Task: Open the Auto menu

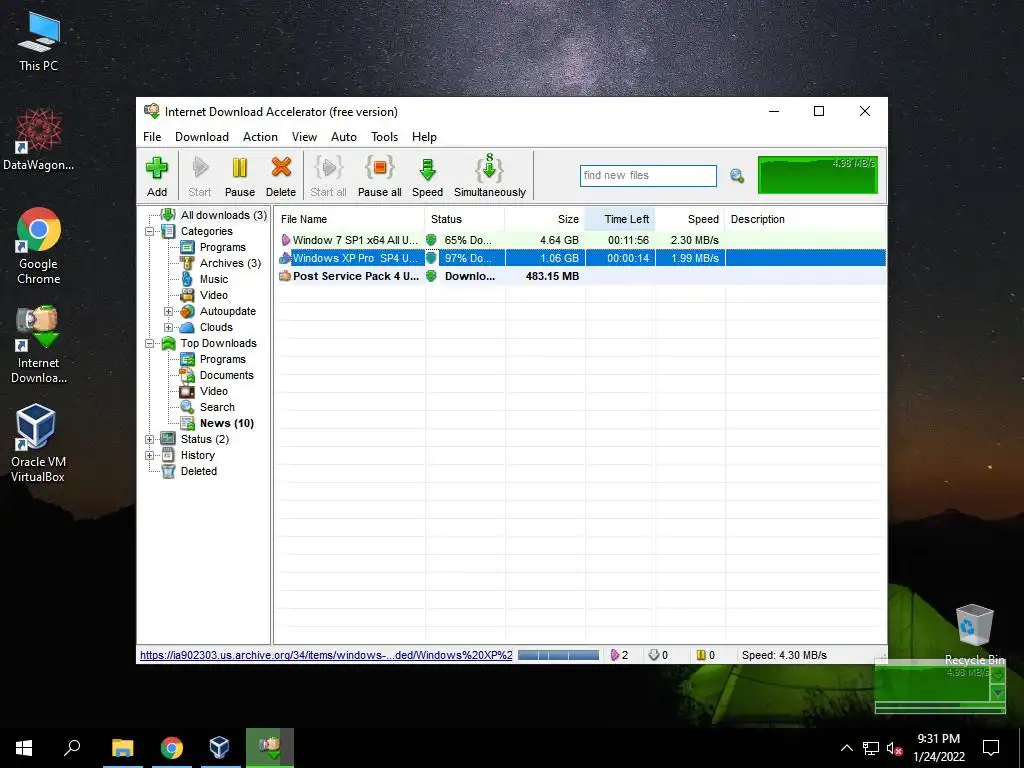Action: point(344,136)
